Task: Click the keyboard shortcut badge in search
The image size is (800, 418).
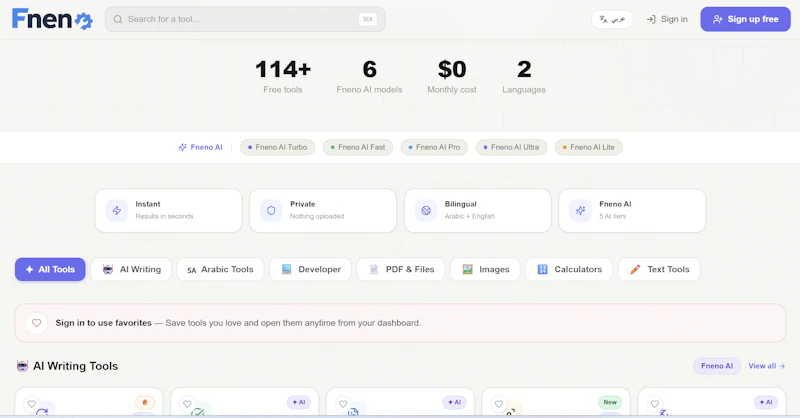Action: 367,19
